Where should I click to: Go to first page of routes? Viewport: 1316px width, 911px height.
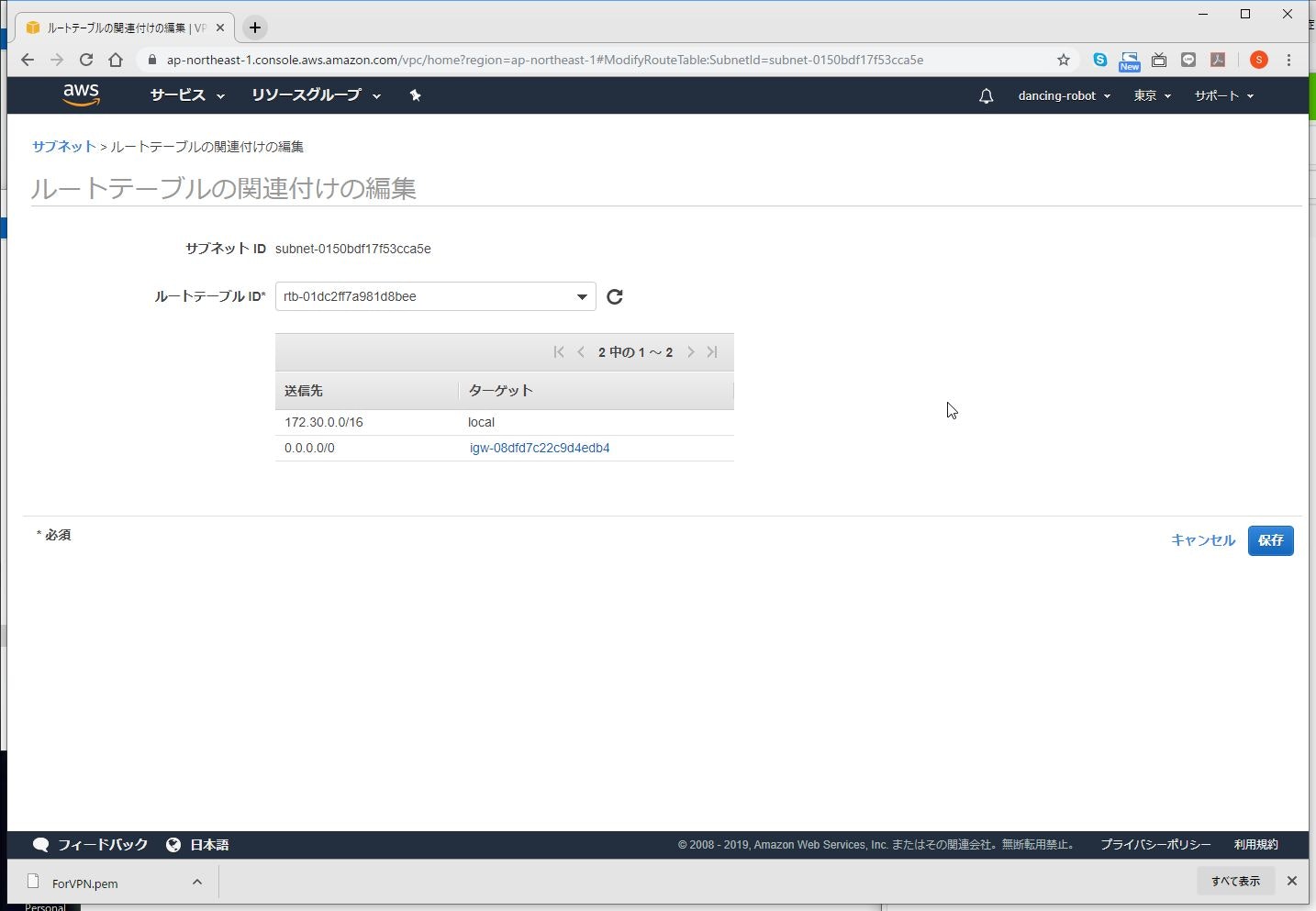tap(559, 352)
